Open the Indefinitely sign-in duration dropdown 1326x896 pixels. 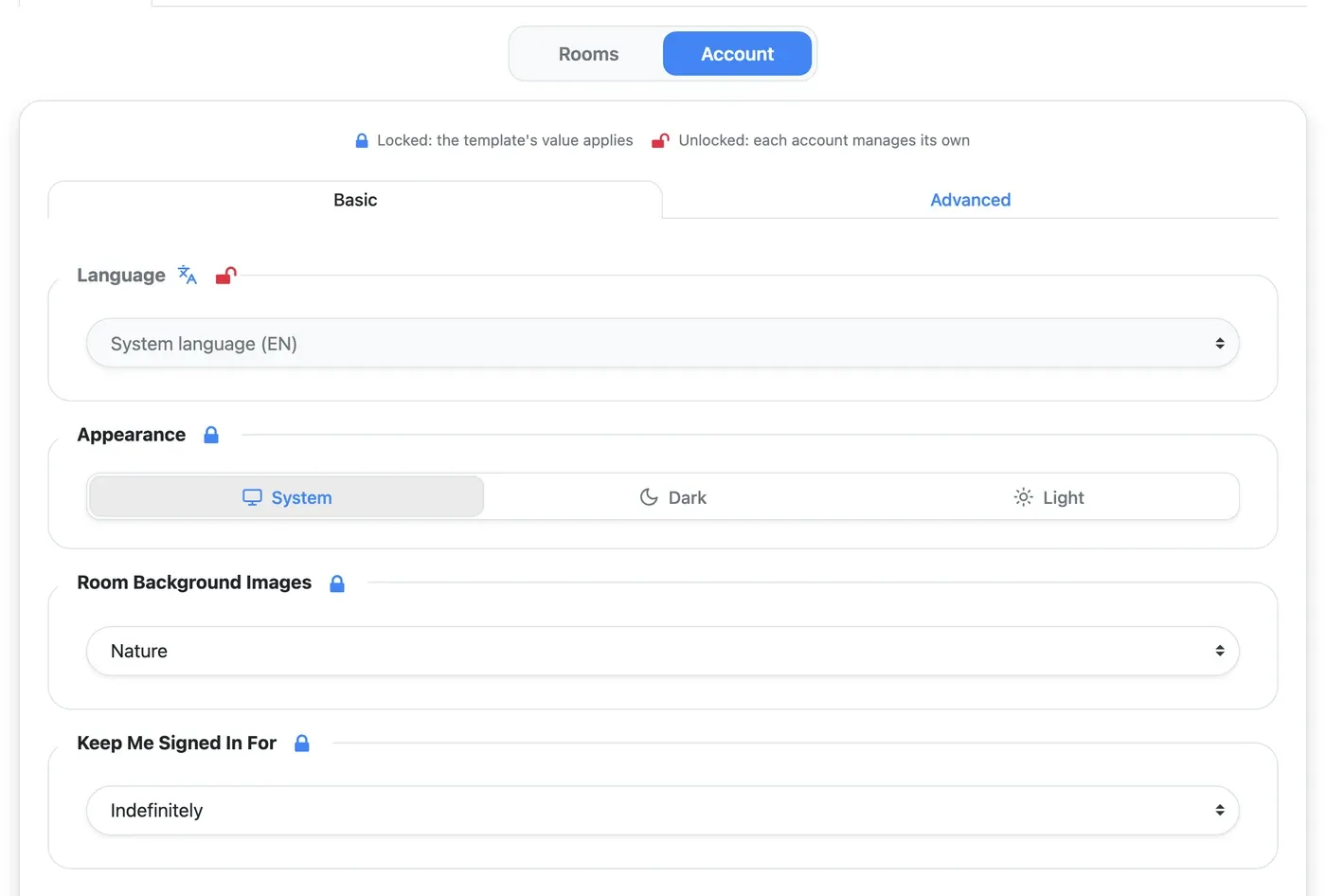(663, 811)
